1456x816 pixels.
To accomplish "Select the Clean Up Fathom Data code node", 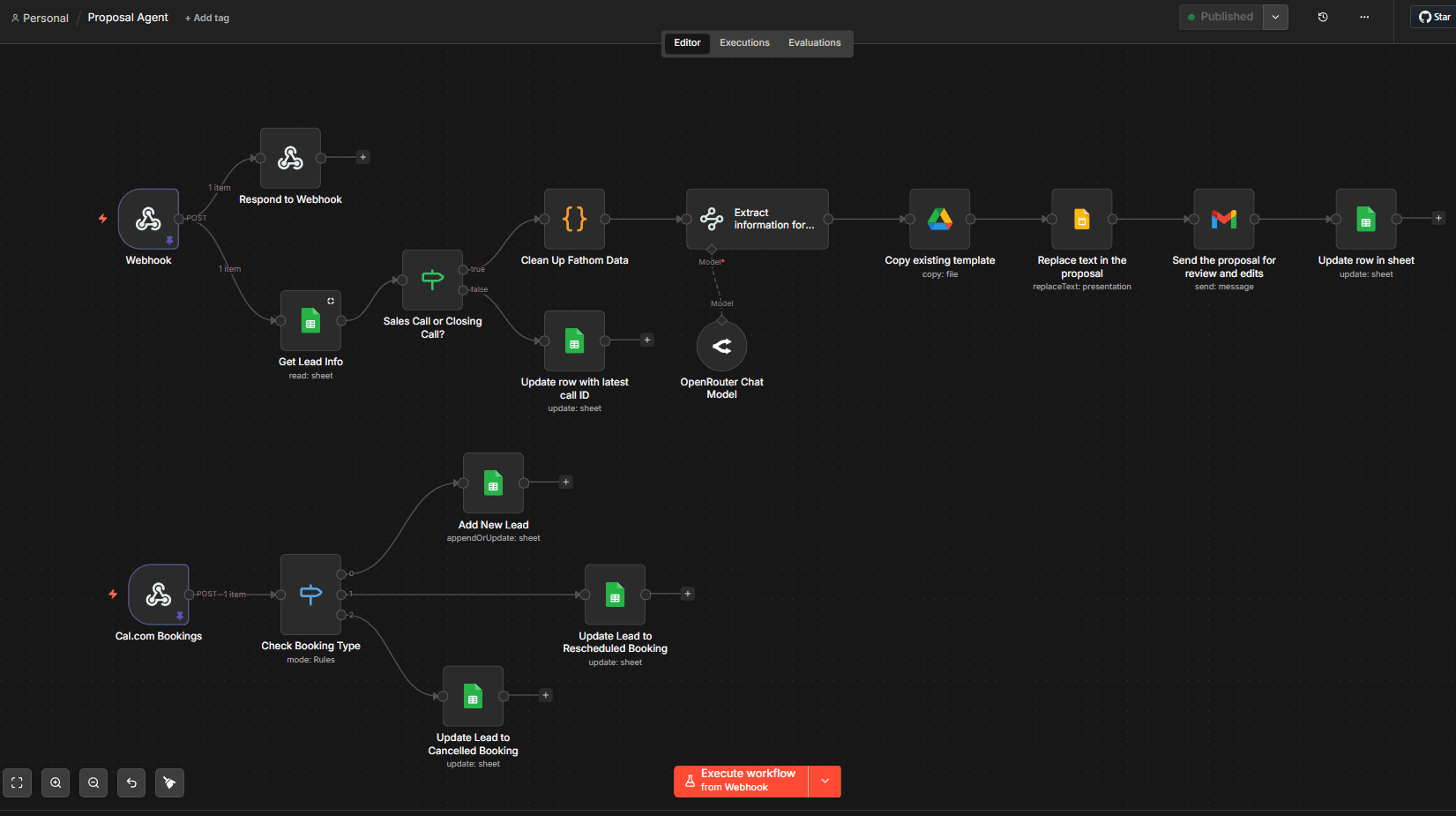I will click(574, 219).
